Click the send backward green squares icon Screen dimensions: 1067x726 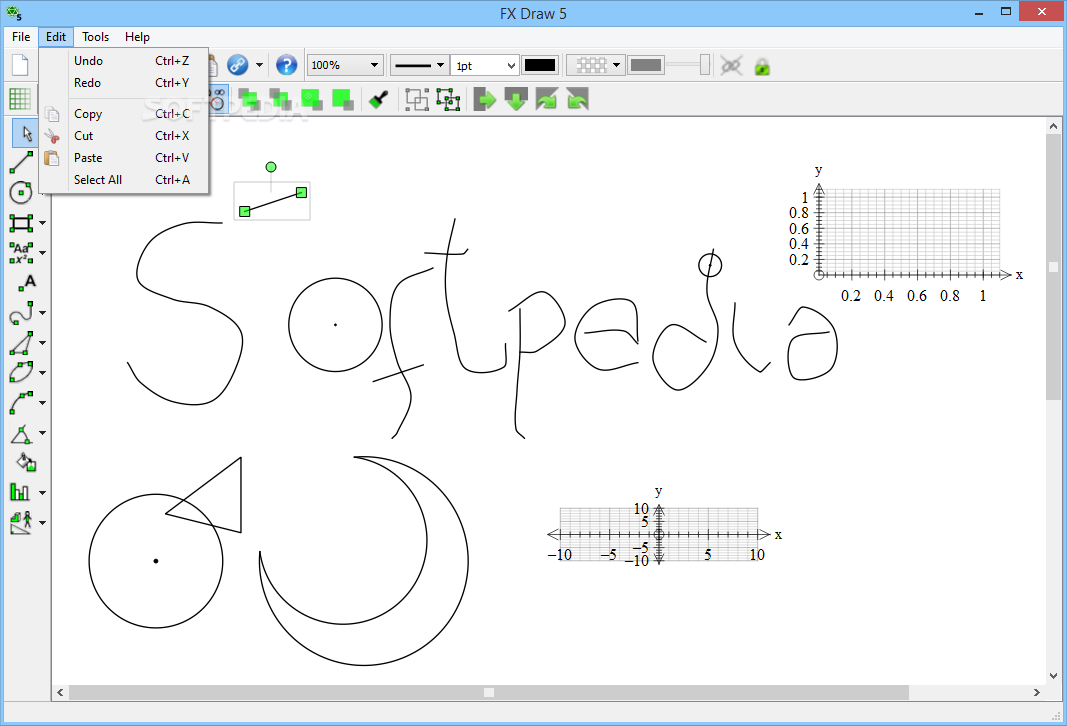(x=280, y=99)
